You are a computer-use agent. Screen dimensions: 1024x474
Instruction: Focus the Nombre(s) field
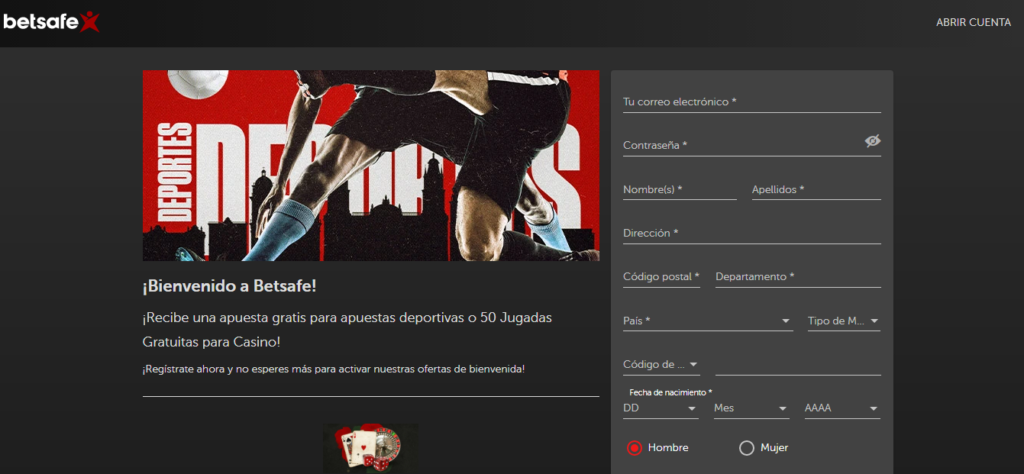coord(679,189)
